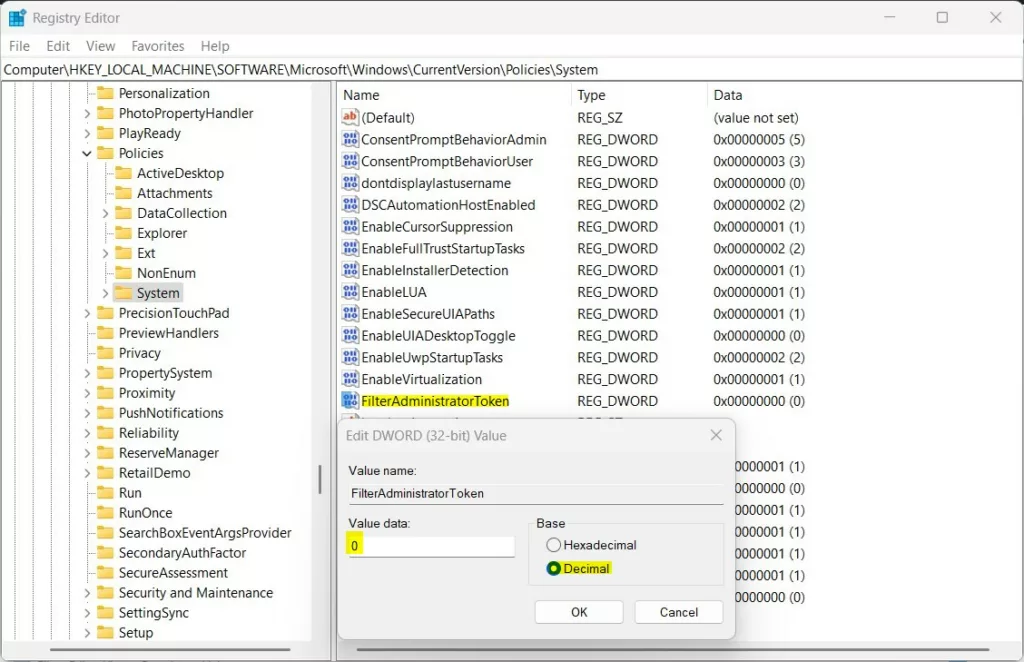Click the EnableInstallerDetection DWORD icon
The height and width of the screenshot is (662, 1024).
350,270
